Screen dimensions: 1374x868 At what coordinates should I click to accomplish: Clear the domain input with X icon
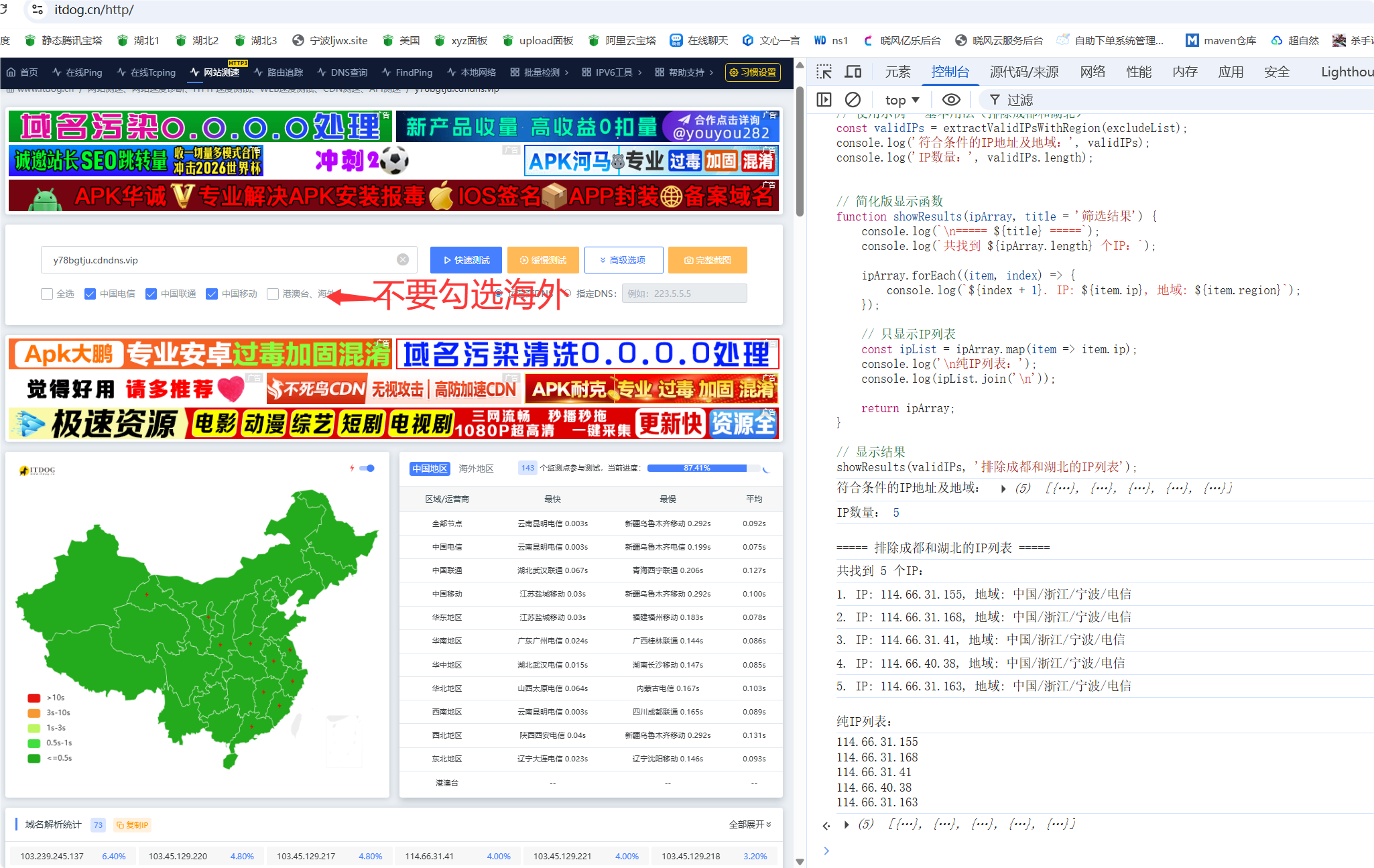pyautogui.click(x=403, y=260)
